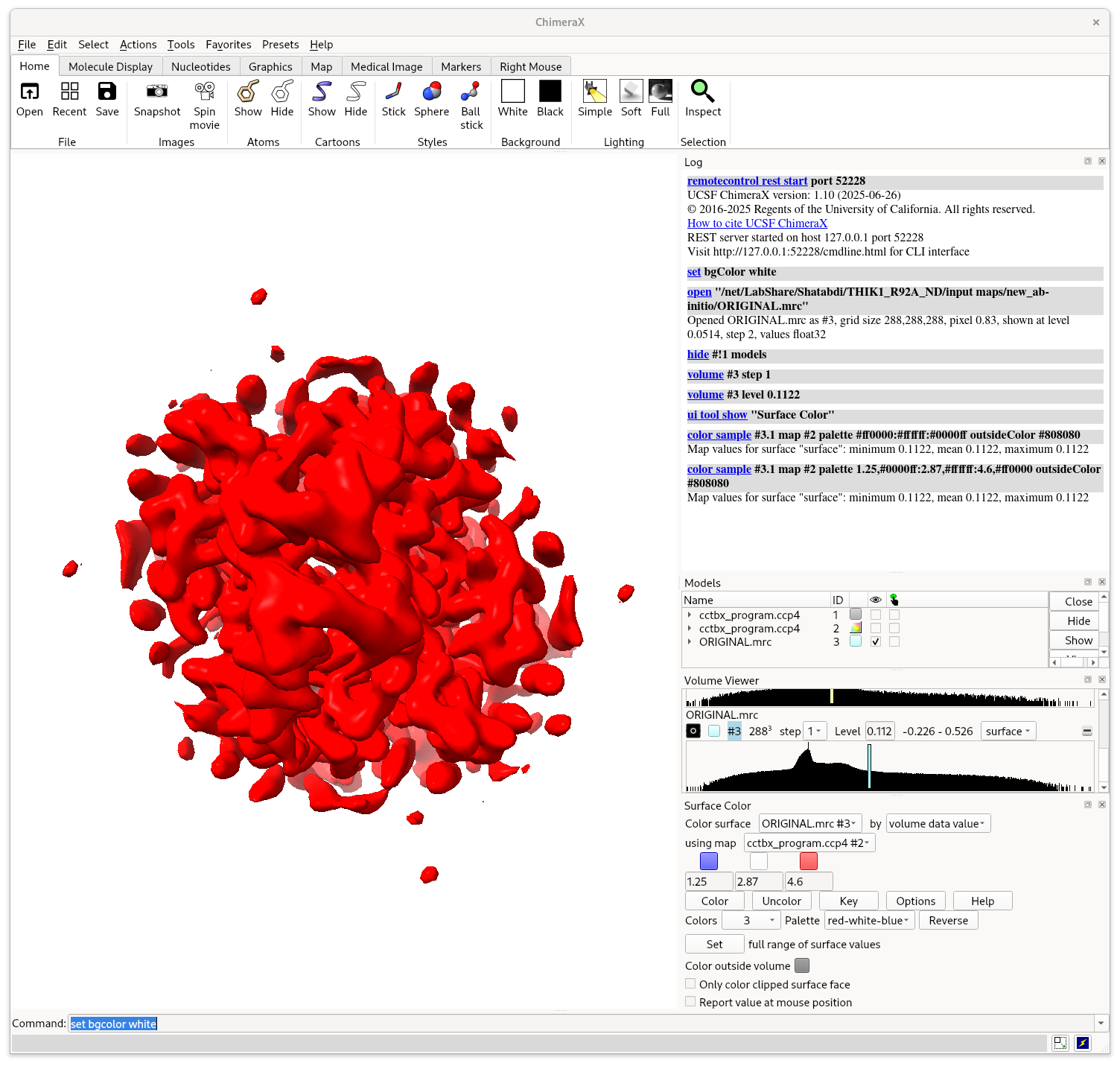Open the Tools menu
This screenshot has height=1066, width=1120.
(180, 45)
